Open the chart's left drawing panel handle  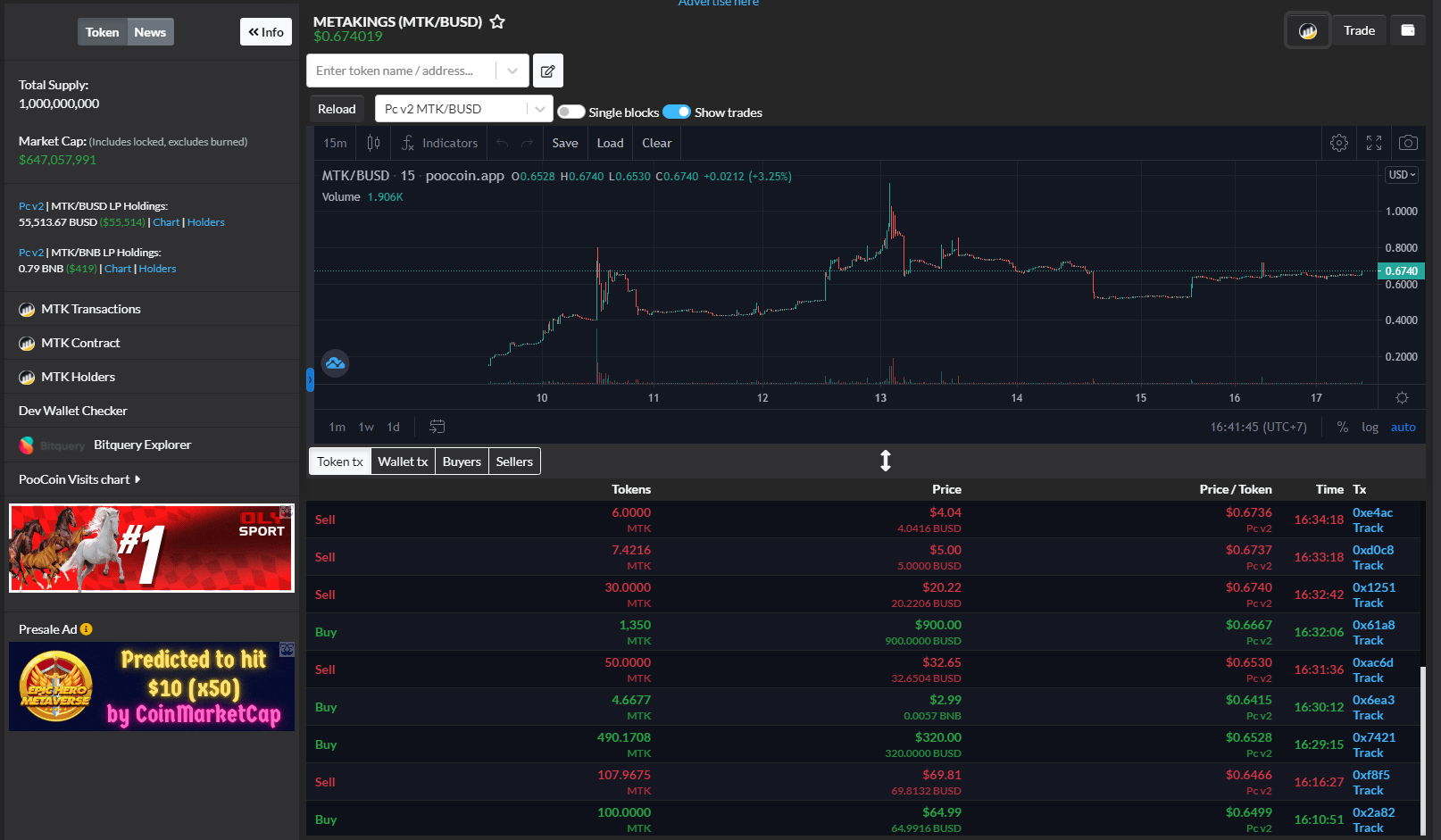(x=310, y=380)
